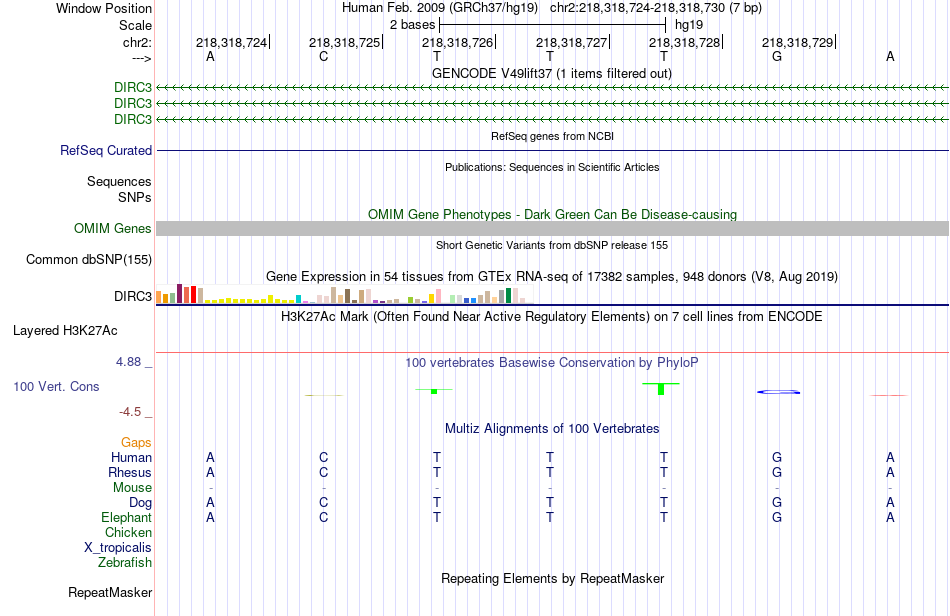
Task: Click the -4.5 PhyloP lower scale value
Action: click(x=130, y=412)
